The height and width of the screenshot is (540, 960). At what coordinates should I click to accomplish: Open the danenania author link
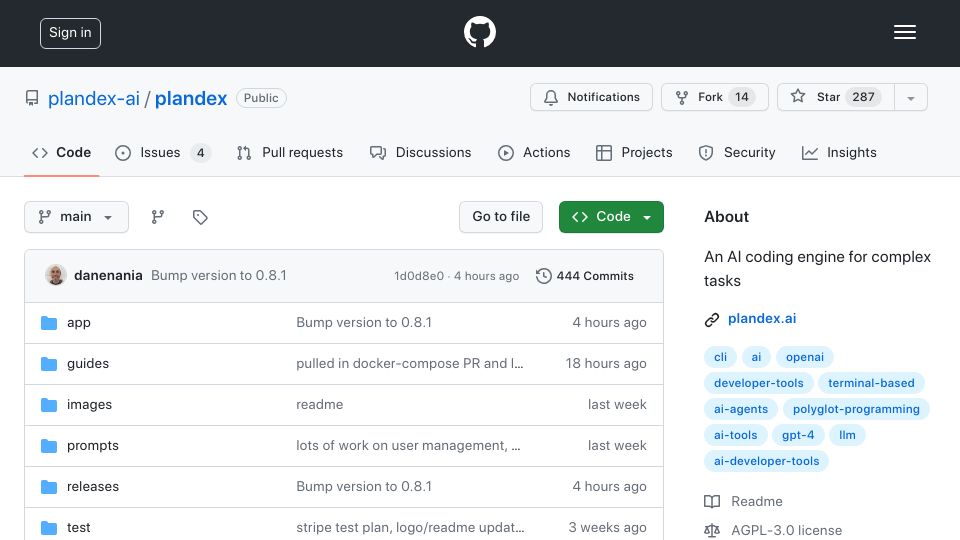coord(108,276)
